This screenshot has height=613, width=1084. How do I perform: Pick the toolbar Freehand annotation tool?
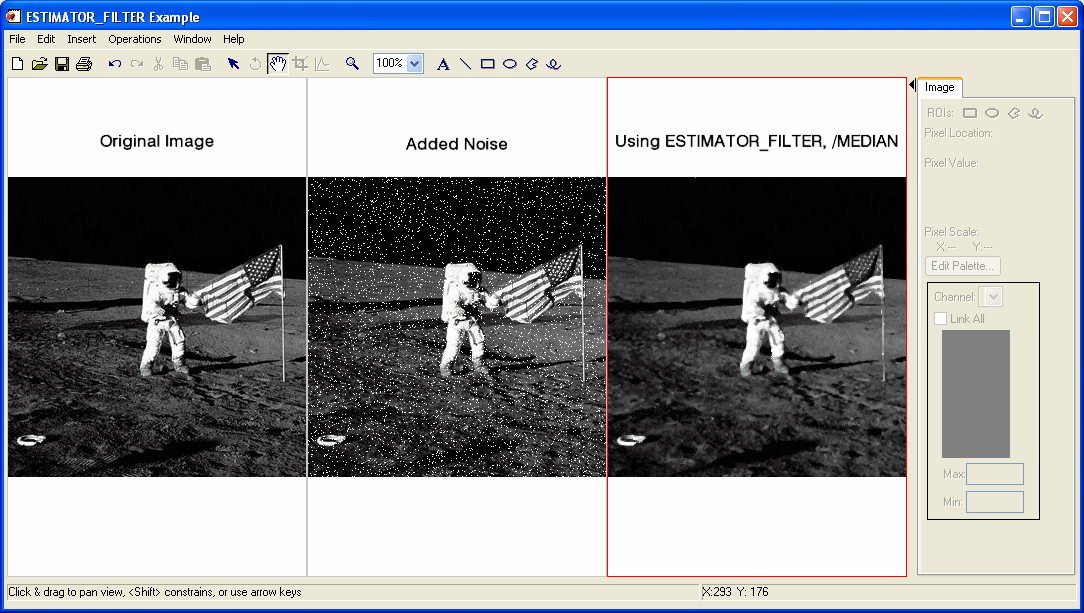pos(553,64)
